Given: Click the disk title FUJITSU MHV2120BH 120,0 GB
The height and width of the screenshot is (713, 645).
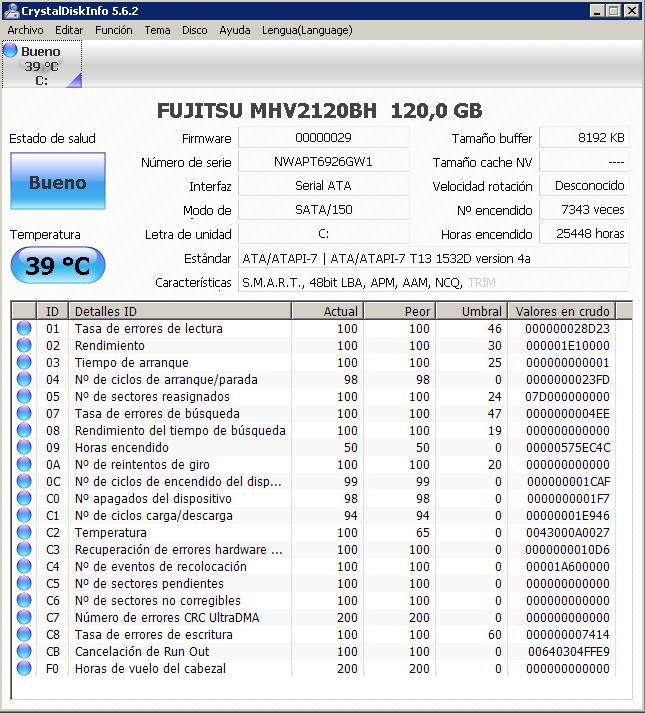Looking at the screenshot, I should pyautogui.click(x=319, y=110).
